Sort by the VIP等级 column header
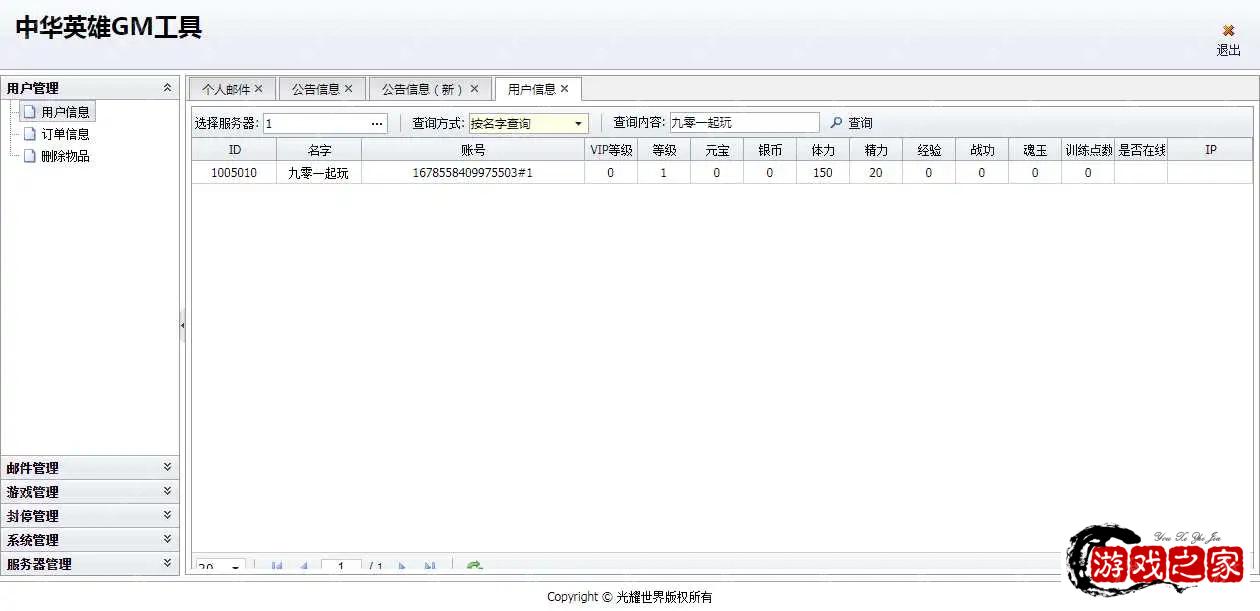Screen dimensions: 1260x611 point(611,149)
